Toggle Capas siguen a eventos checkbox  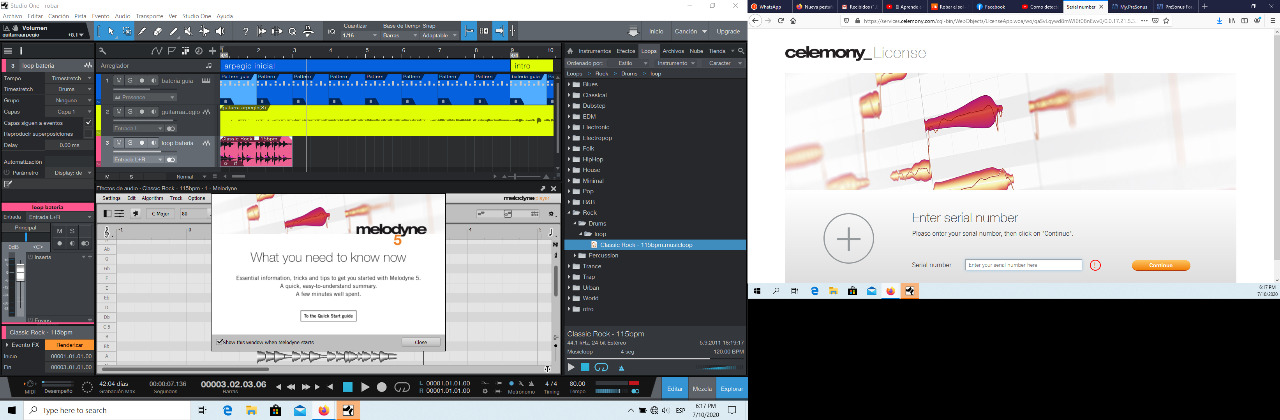(x=88, y=122)
